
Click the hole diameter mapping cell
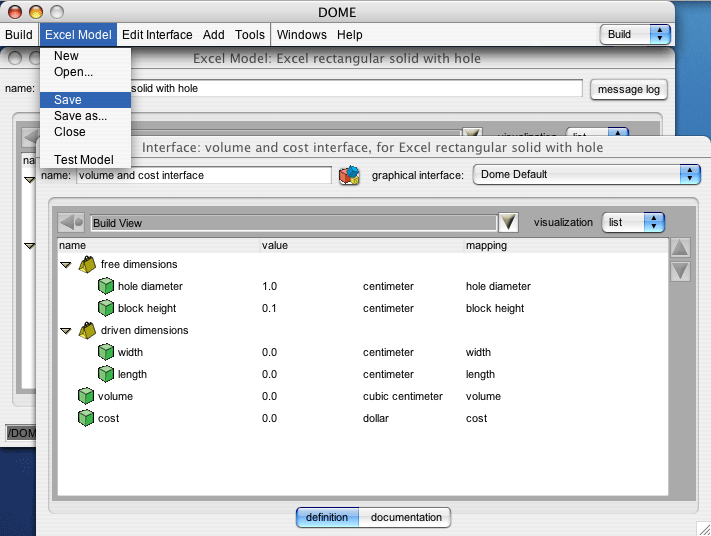click(498, 287)
